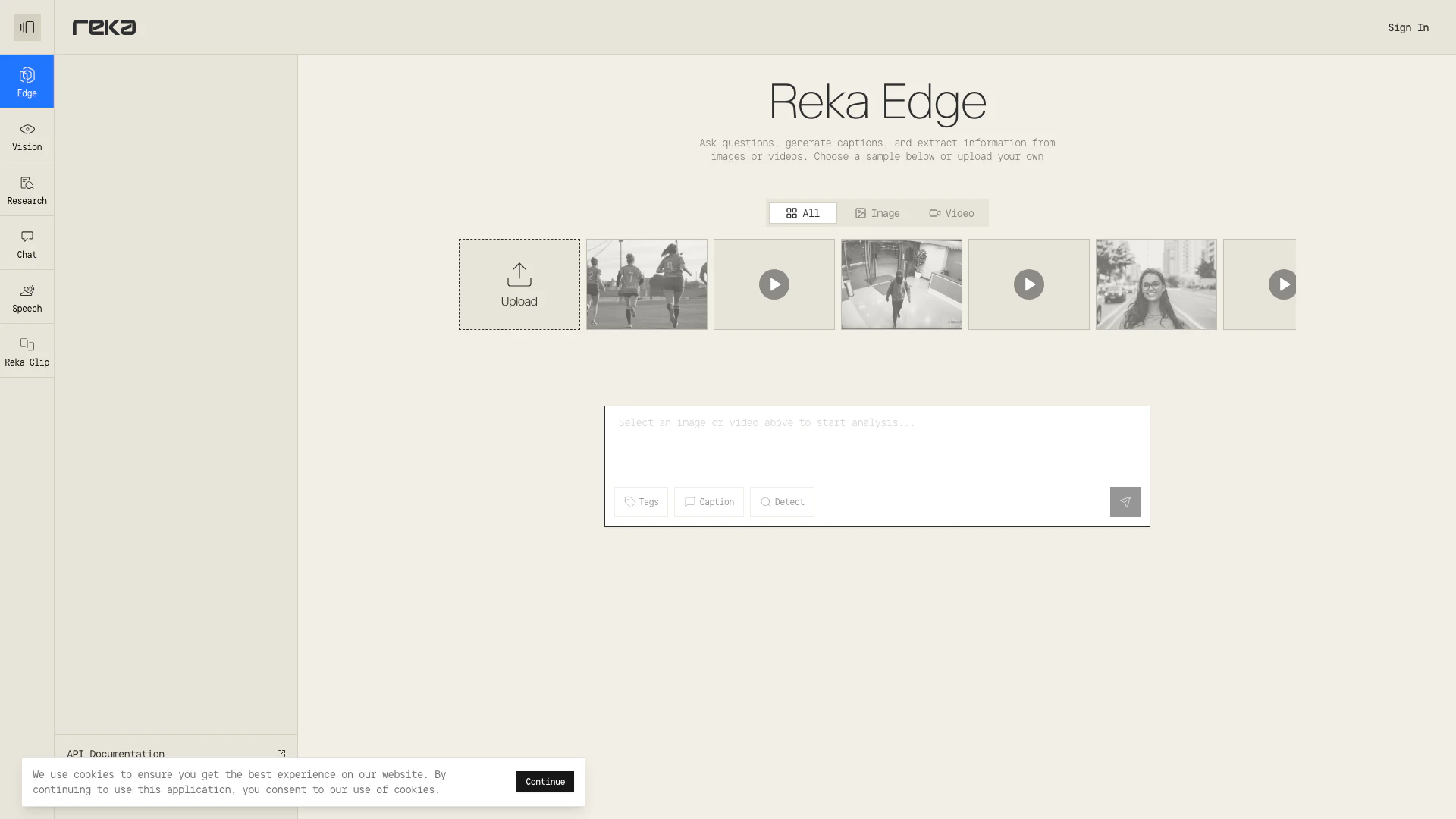Image resolution: width=1456 pixels, height=819 pixels.
Task: Select the Edge sidebar icon
Action: pos(27,80)
